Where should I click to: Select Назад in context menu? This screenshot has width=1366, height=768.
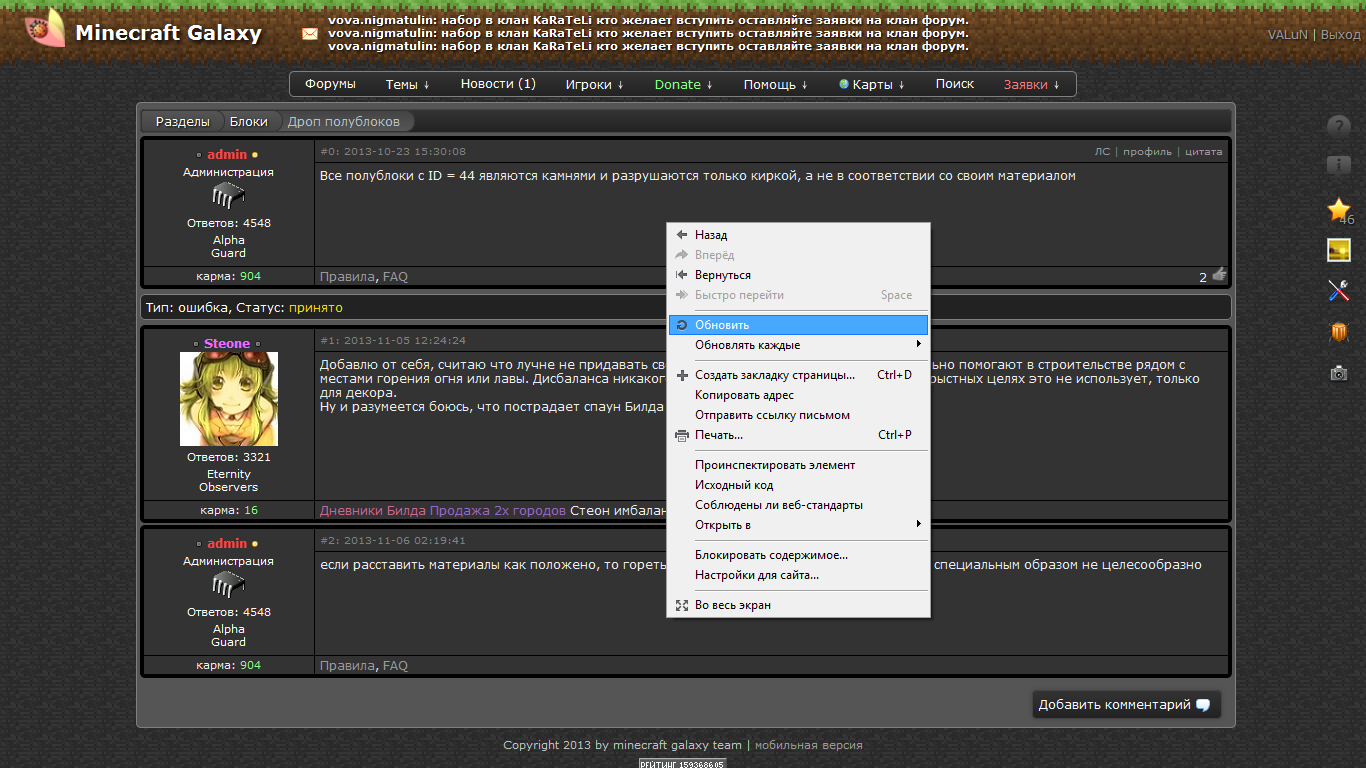[798, 235]
